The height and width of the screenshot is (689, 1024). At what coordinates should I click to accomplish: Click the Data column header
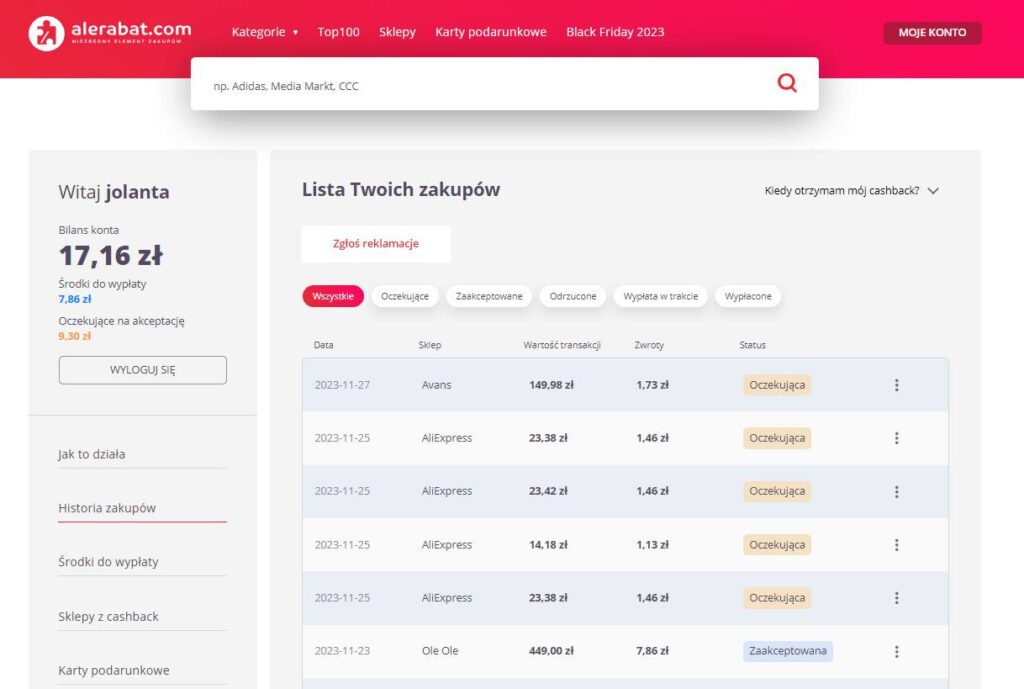(x=323, y=345)
